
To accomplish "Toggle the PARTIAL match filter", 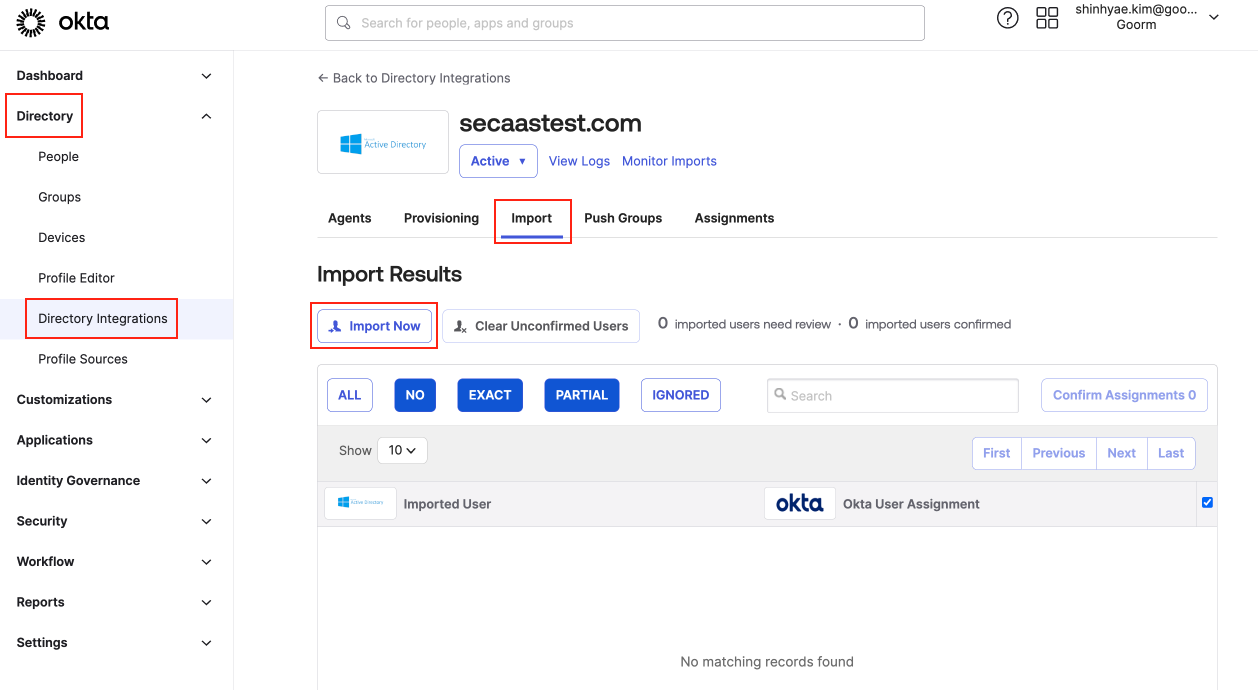I will click(x=581, y=395).
